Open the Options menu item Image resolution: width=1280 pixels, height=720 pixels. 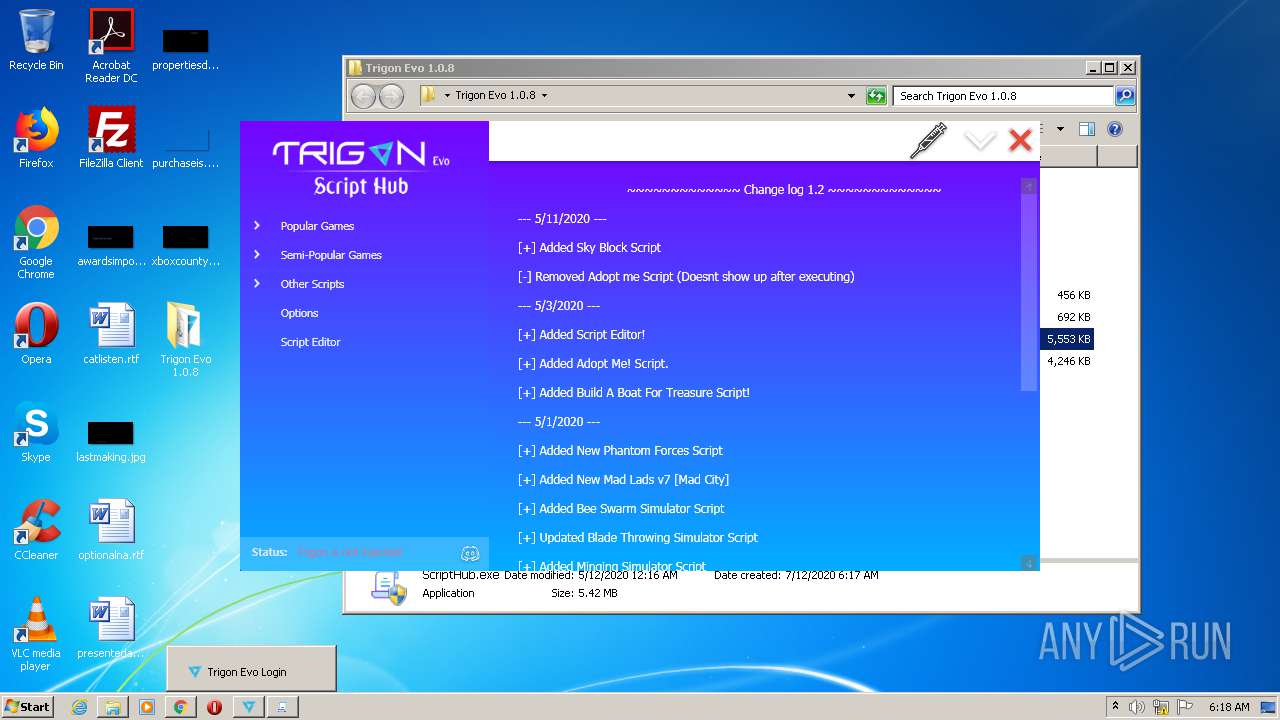pyautogui.click(x=299, y=313)
